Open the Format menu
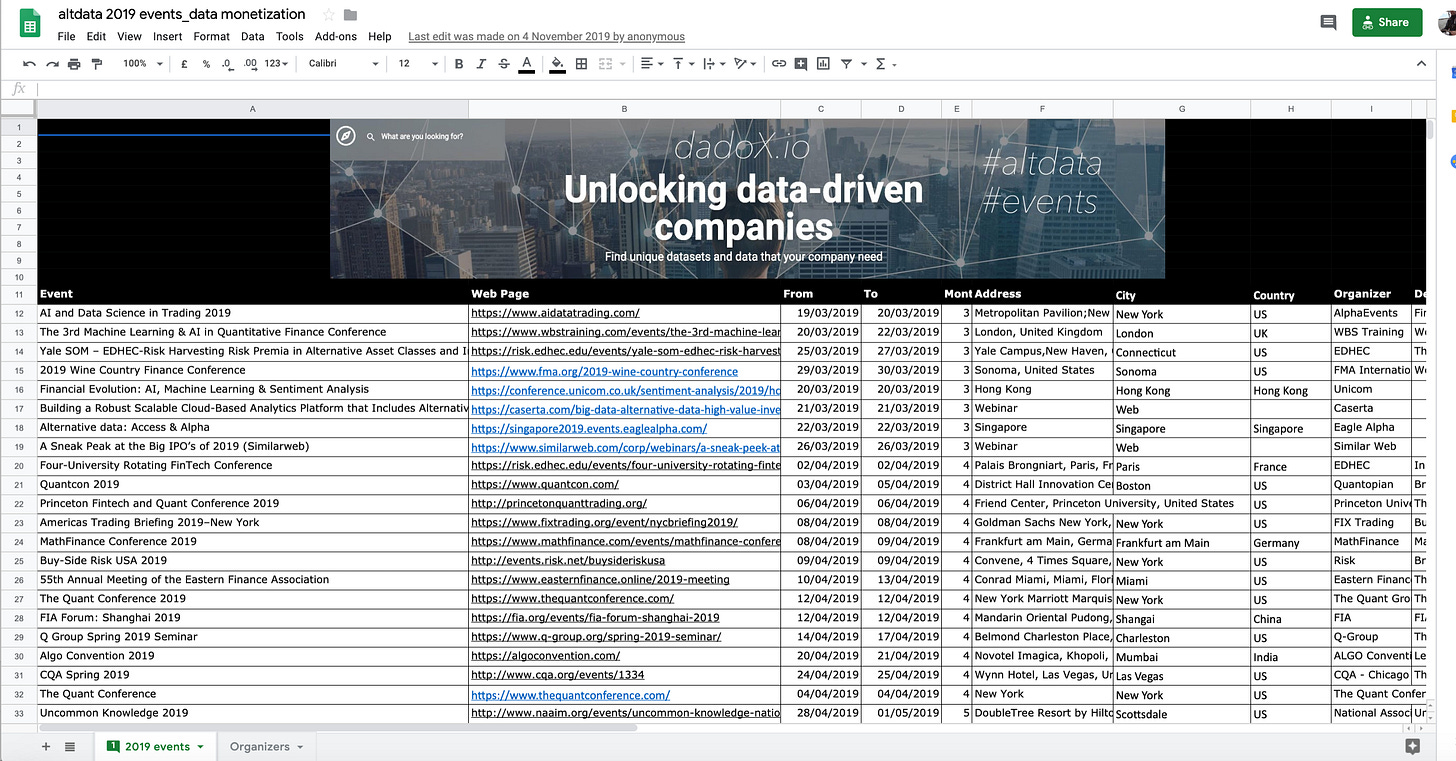This screenshot has width=1456, height=761. point(211,36)
